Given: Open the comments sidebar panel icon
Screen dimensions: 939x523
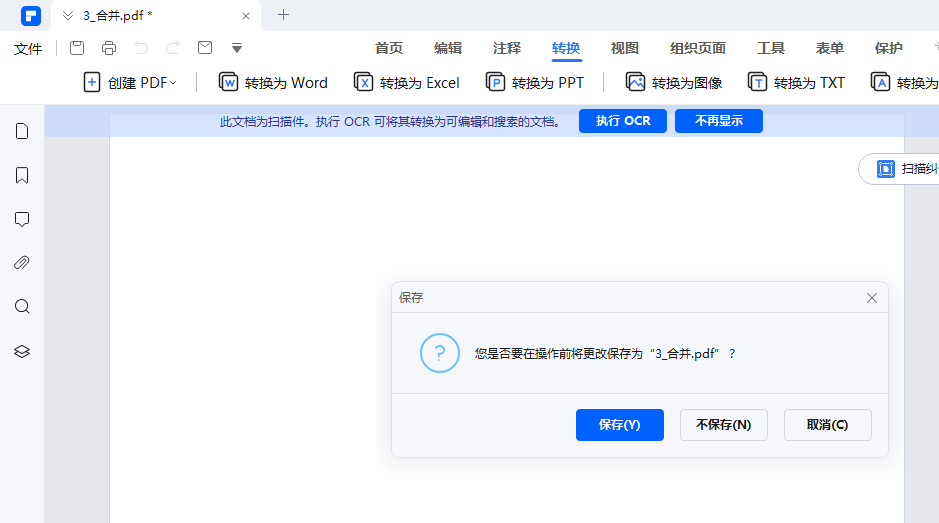Looking at the screenshot, I should [22, 219].
